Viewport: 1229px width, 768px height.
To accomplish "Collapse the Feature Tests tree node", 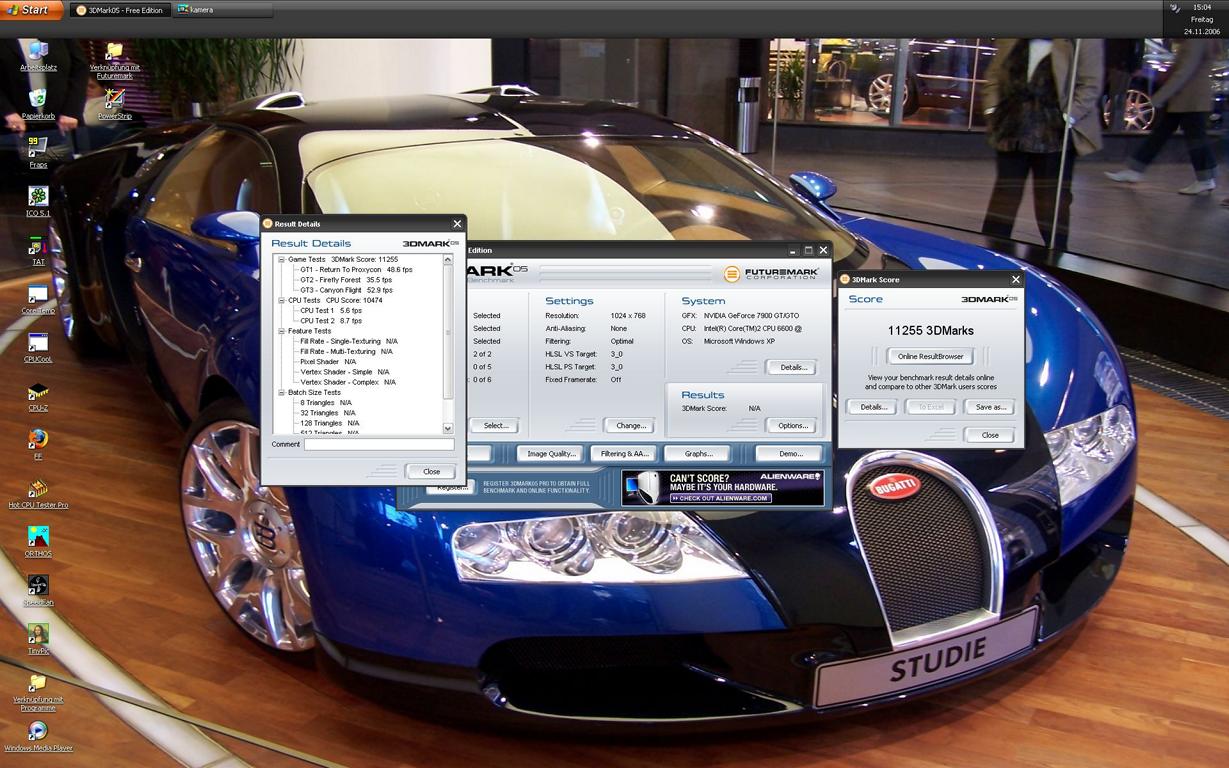I will (x=281, y=331).
